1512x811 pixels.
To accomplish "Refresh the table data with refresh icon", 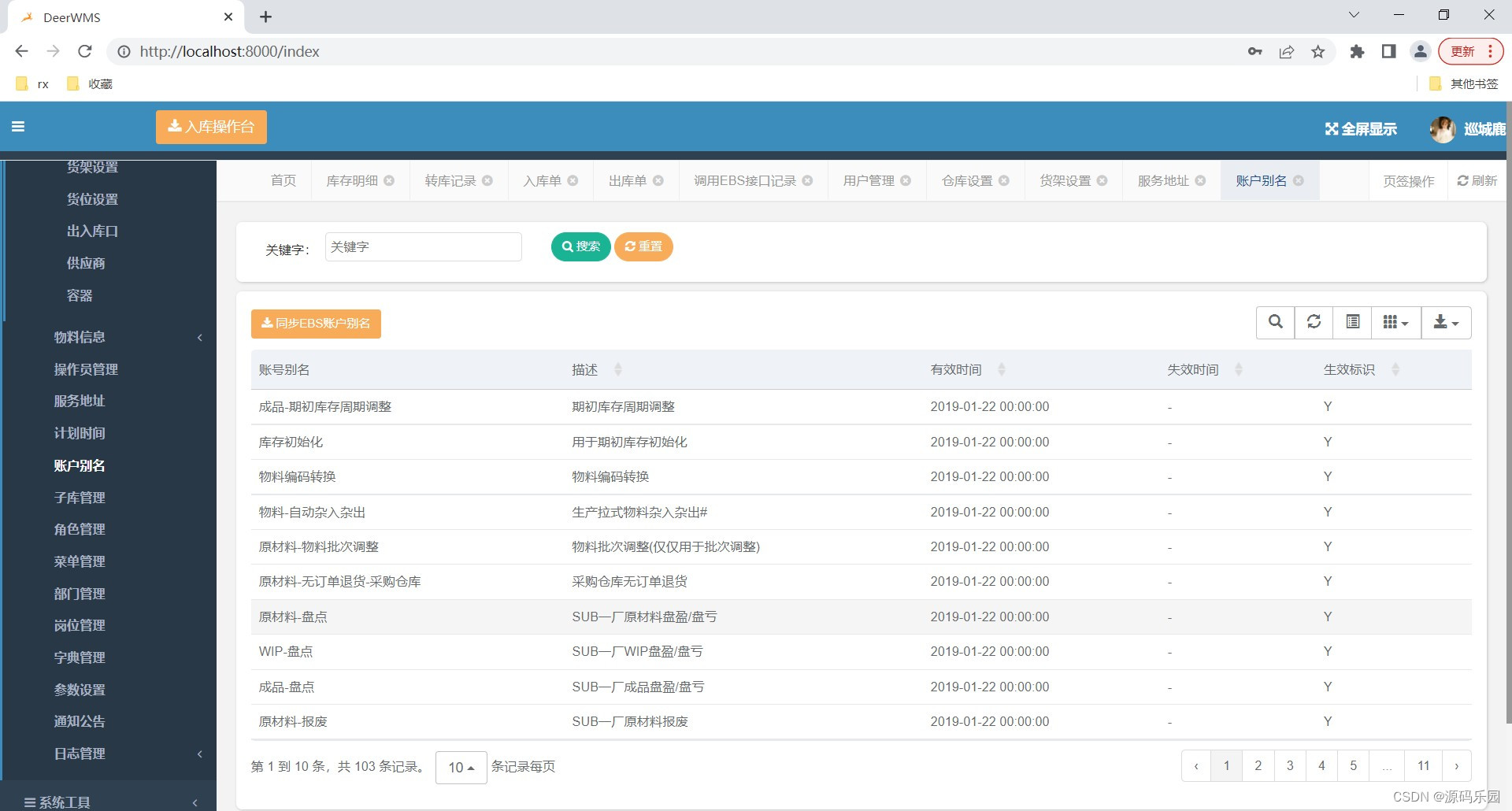I will tap(1313, 322).
